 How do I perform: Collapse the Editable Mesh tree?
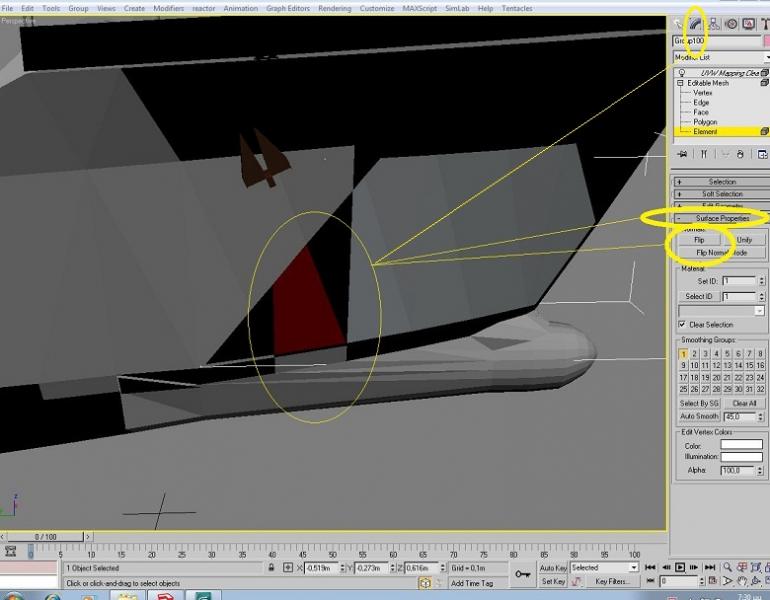coord(680,83)
